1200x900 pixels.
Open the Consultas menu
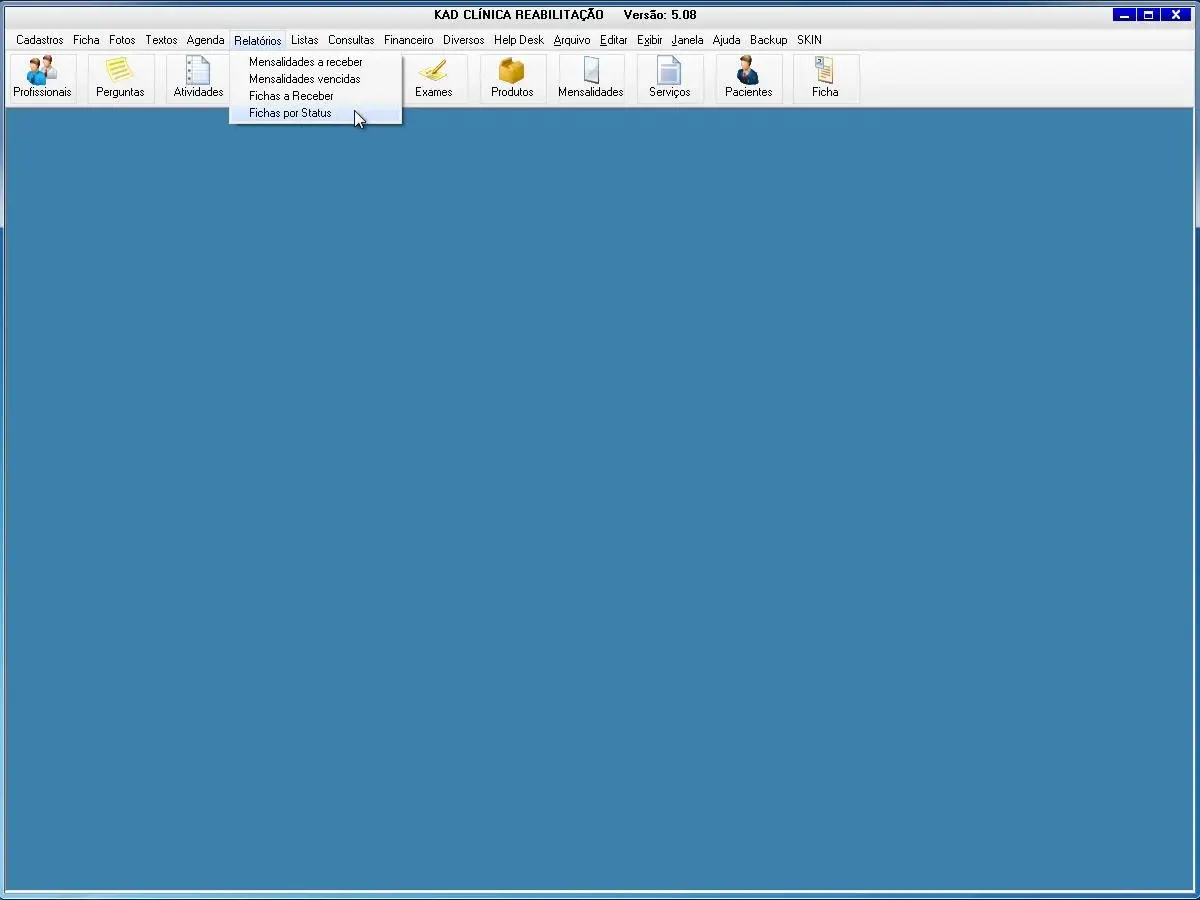[x=351, y=40]
